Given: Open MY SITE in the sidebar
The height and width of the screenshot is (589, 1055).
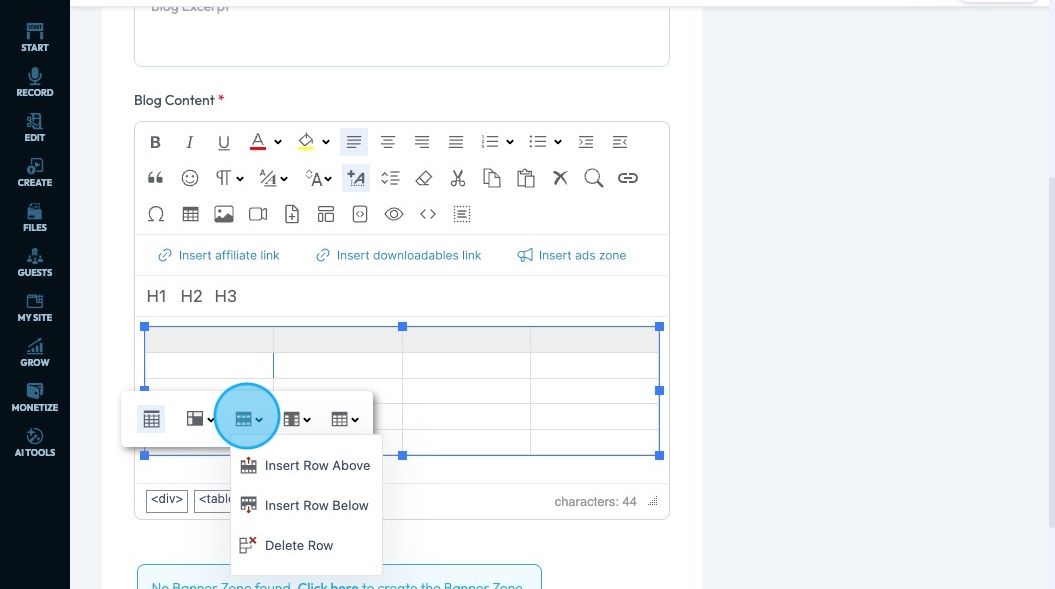Looking at the screenshot, I should [34, 308].
